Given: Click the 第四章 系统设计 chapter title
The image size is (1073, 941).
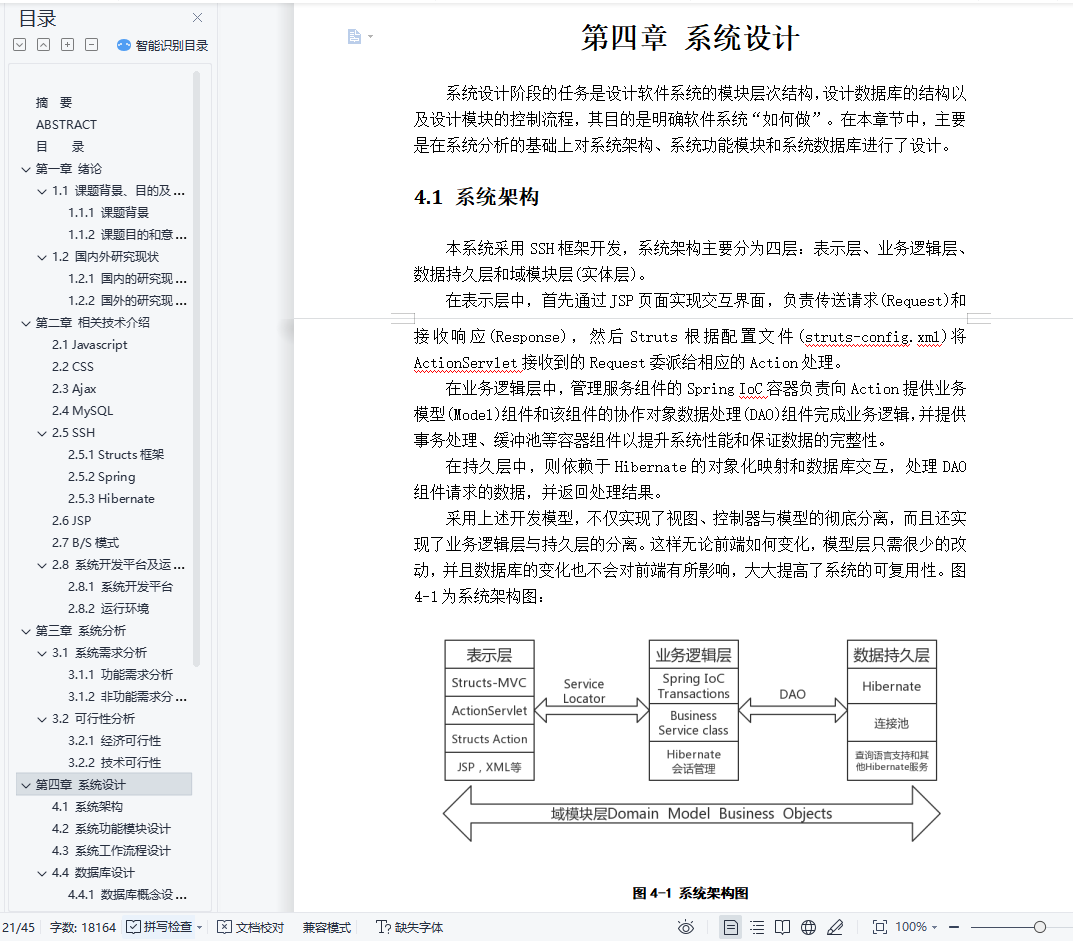Looking at the screenshot, I should [x=690, y=38].
